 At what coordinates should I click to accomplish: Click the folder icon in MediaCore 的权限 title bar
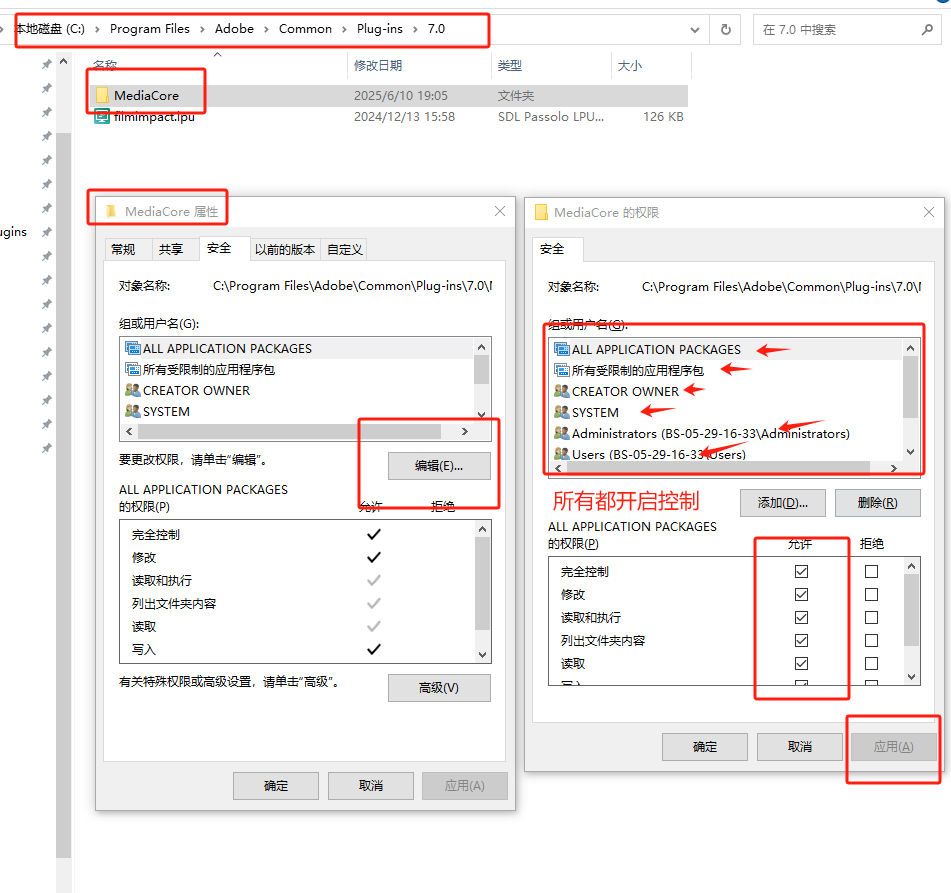pos(541,212)
